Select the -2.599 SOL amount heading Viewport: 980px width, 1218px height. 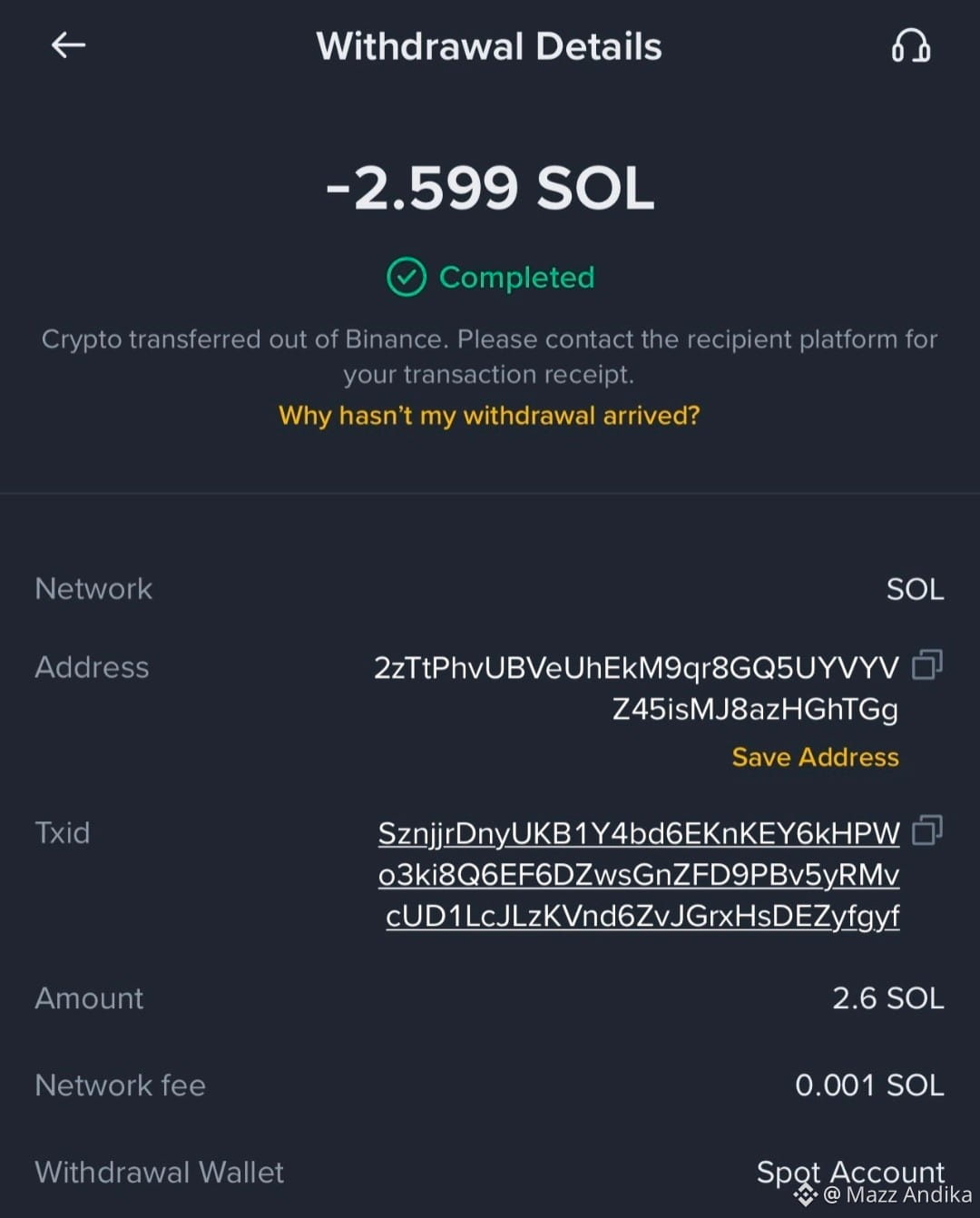click(490, 188)
